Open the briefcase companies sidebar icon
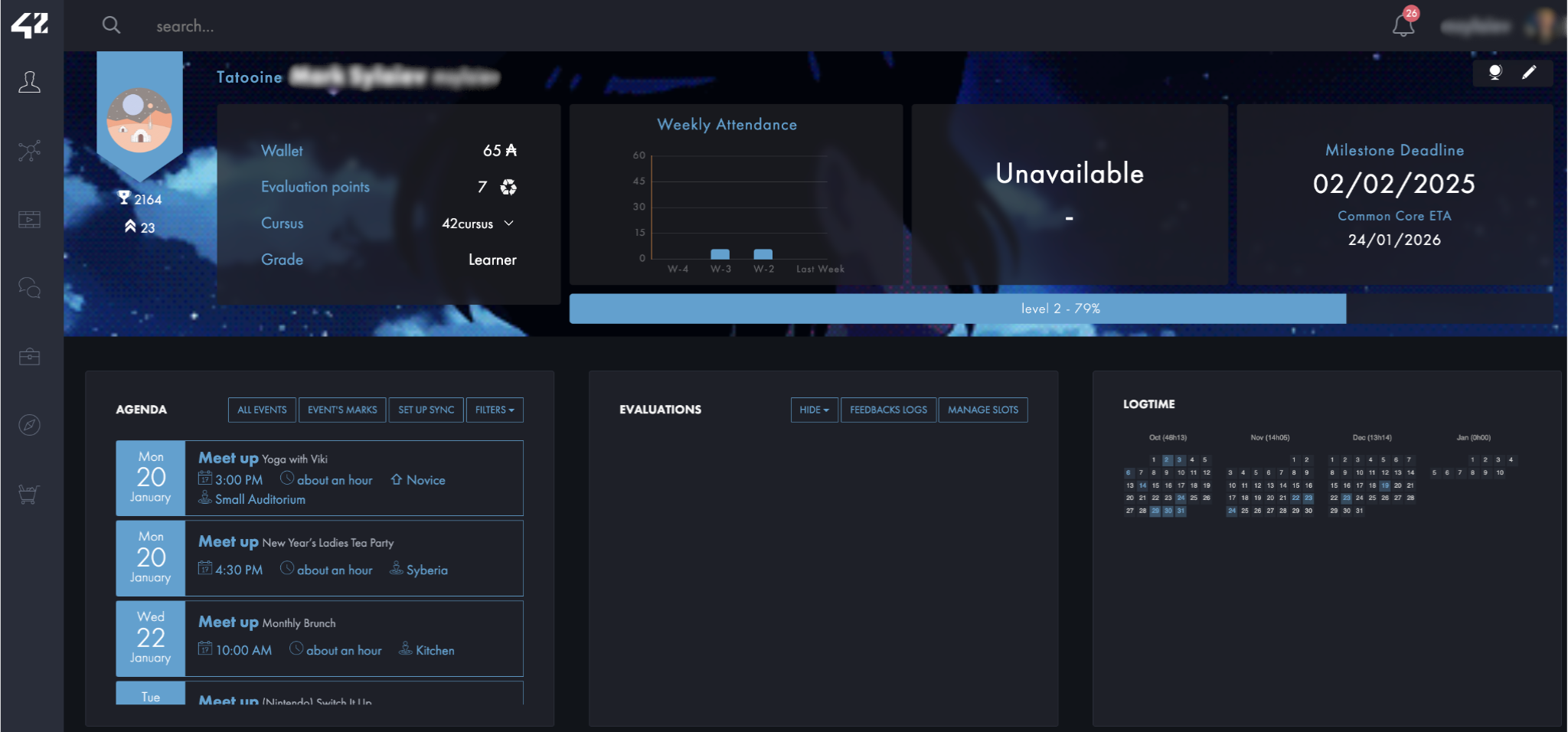Screen dimensions: 1568x732 (30, 357)
